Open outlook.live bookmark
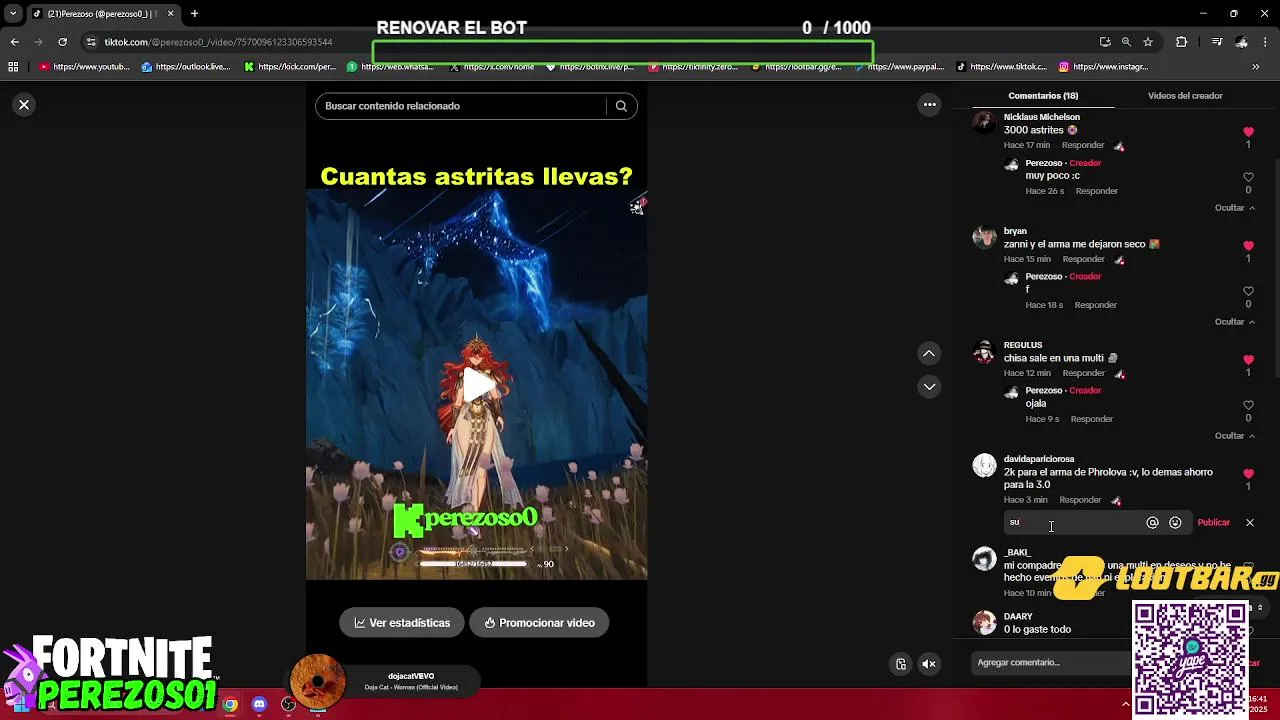The image size is (1280, 720). point(187,67)
